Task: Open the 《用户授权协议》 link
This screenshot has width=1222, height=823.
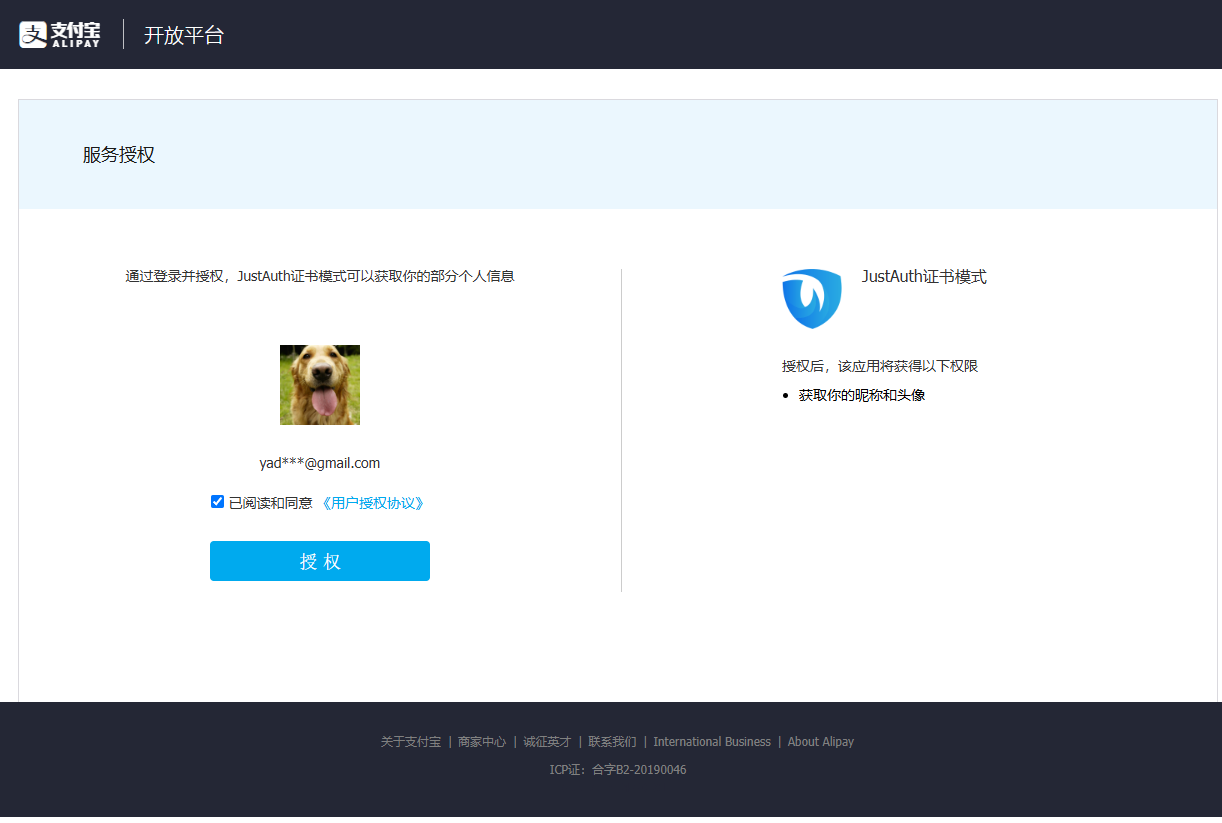Action: coord(373,503)
